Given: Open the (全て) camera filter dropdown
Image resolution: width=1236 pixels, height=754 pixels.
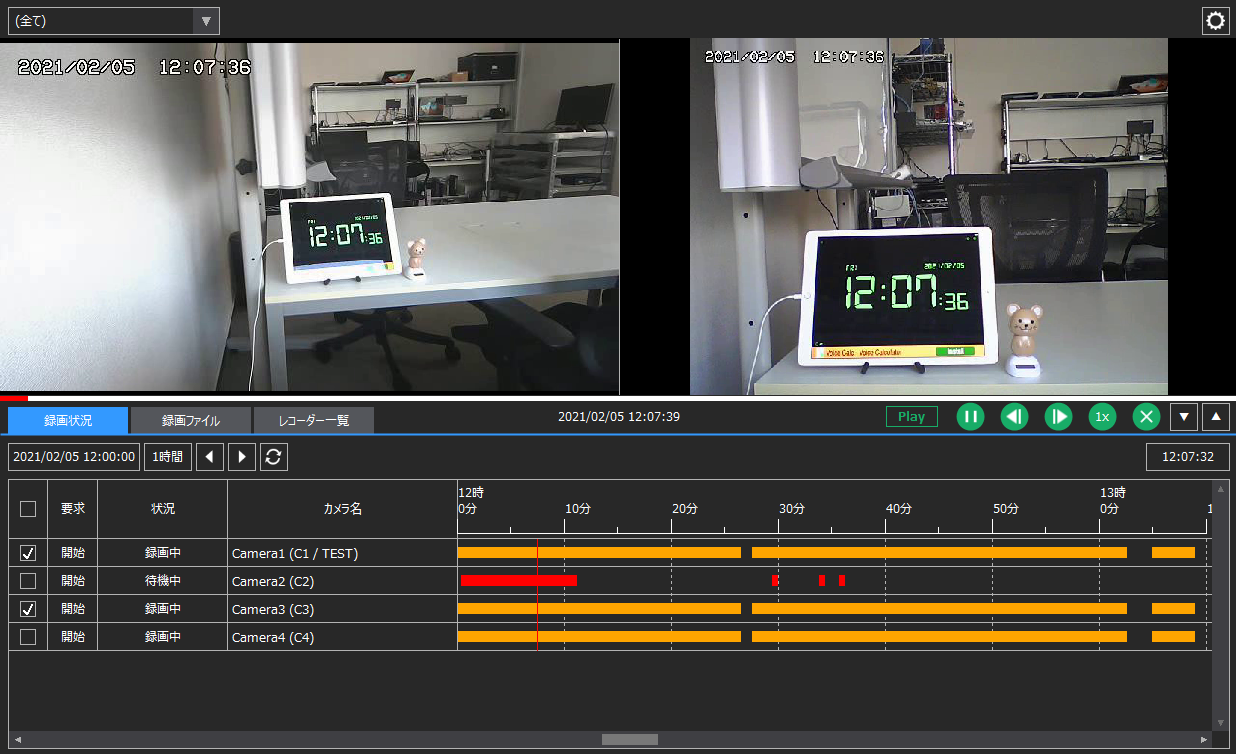Looking at the screenshot, I should point(113,20).
